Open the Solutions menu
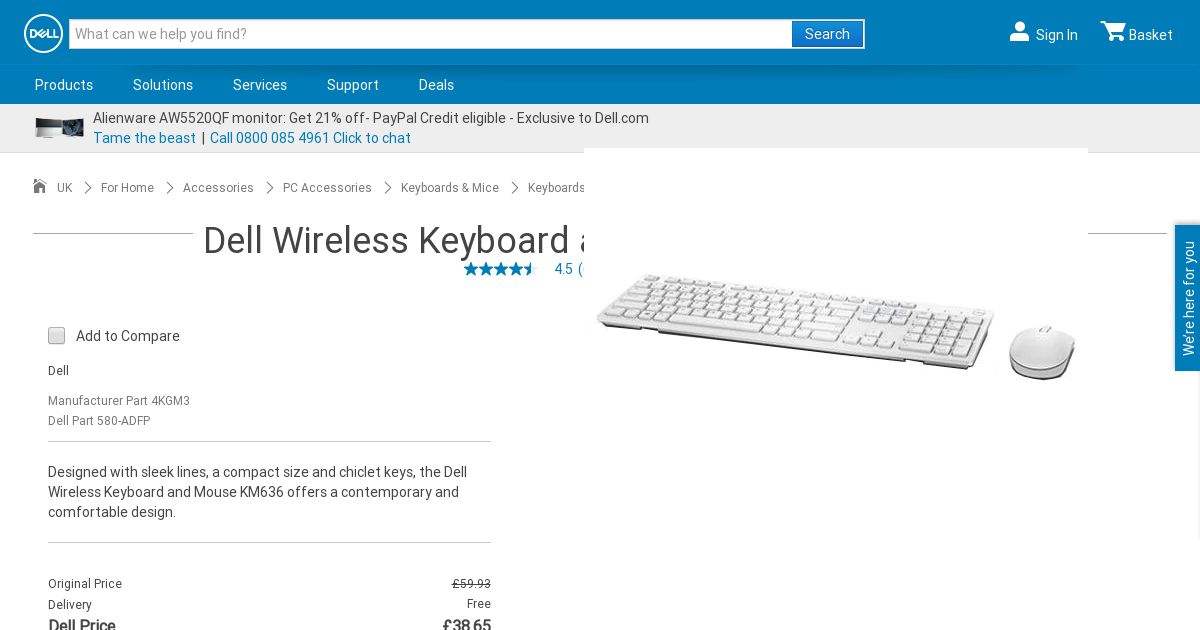The height and width of the screenshot is (630, 1200). tap(163, 85)
